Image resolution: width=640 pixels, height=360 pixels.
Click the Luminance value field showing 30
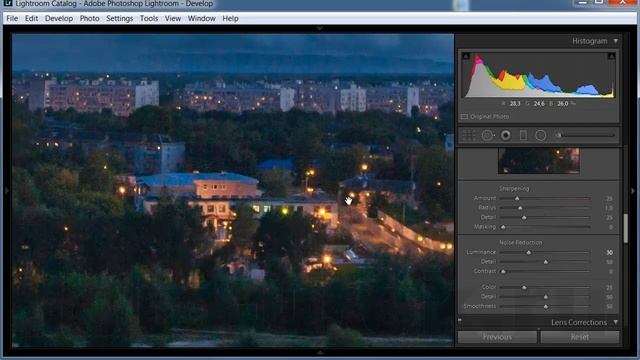pyautogui.click(x=609, y=253)
